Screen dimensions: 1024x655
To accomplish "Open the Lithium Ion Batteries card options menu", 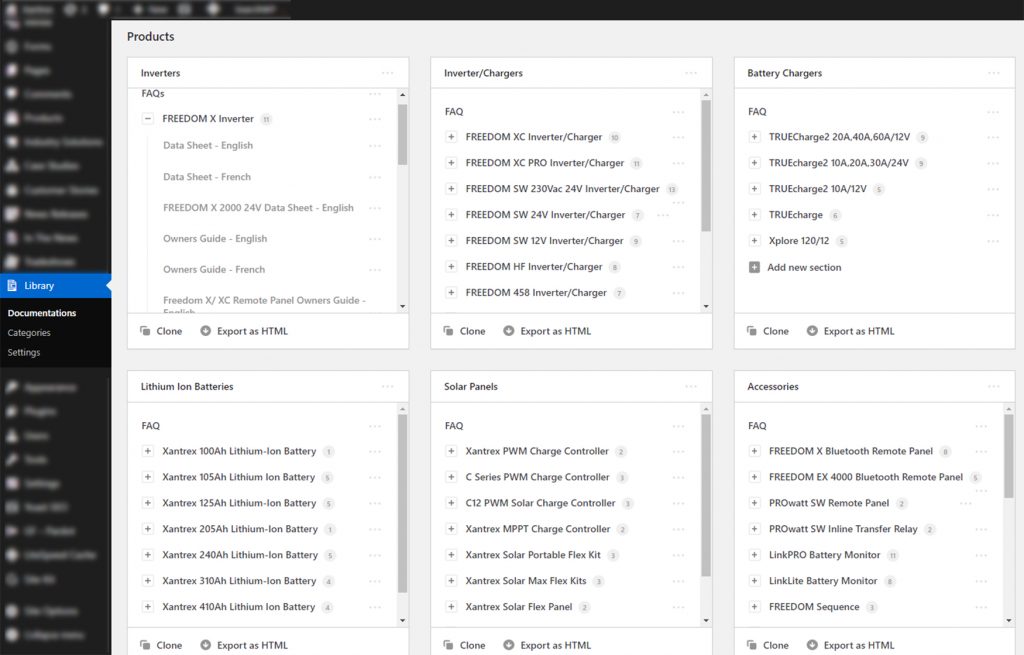I will pyautogui.click(x=387, y=387).
